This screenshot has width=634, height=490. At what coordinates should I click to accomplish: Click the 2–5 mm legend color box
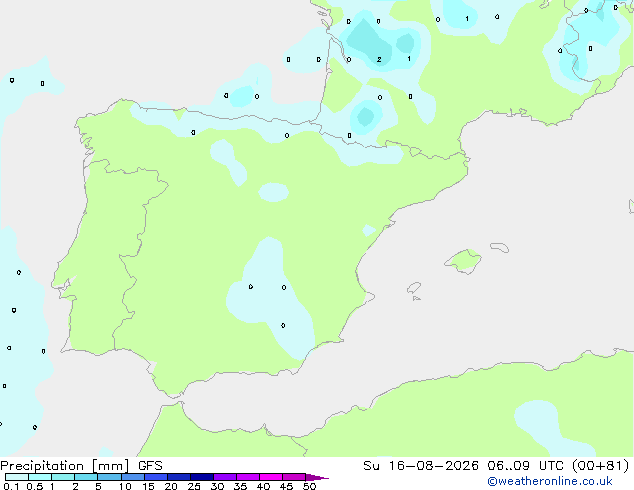[x=86, y=477]
